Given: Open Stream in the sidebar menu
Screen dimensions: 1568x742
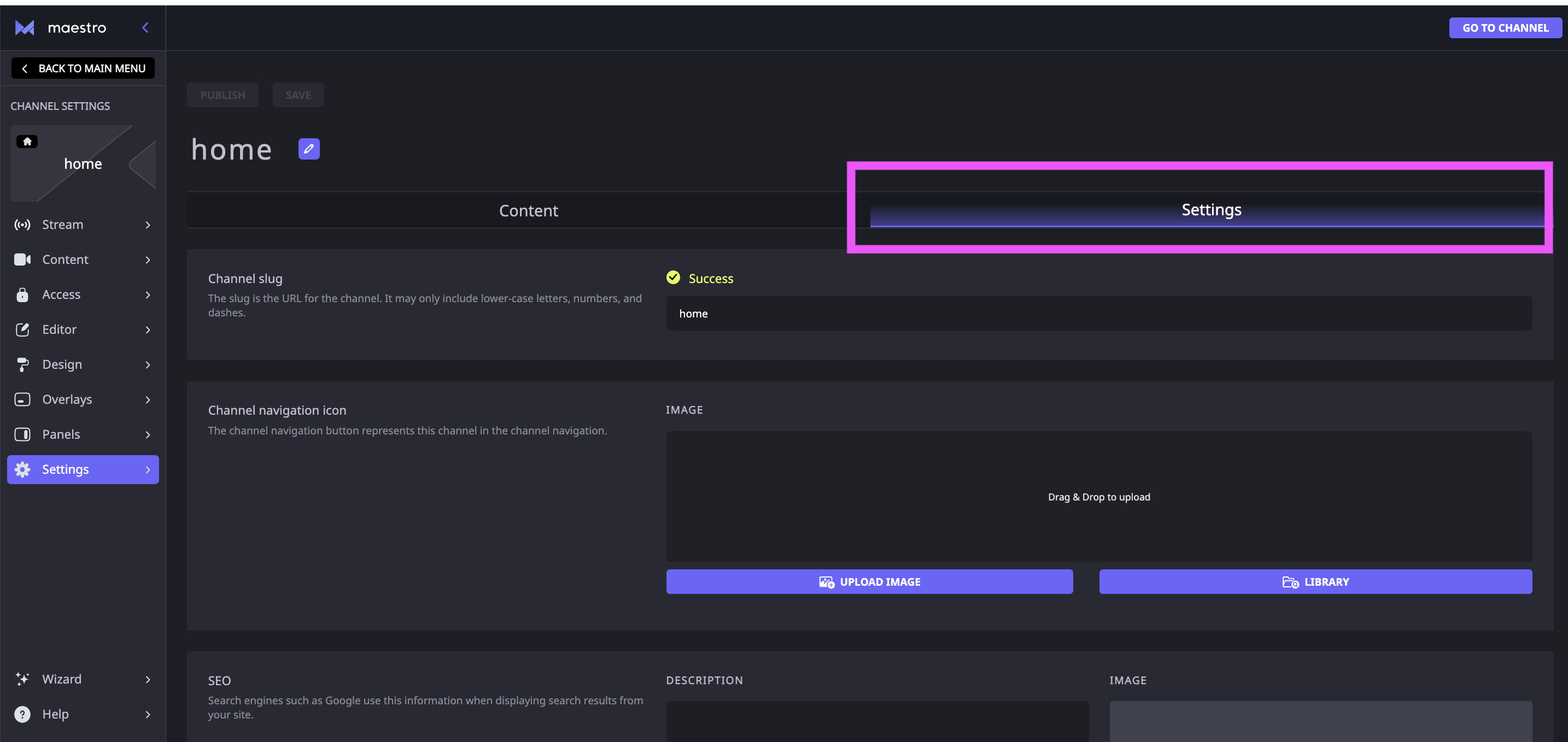Looking at the screenshot, I should pyautogui.click(x=83, y=225).
